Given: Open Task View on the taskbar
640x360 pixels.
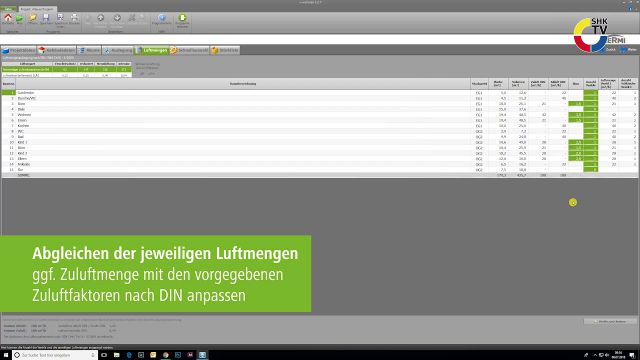Looking at the screenshot, I should point(104,355).
